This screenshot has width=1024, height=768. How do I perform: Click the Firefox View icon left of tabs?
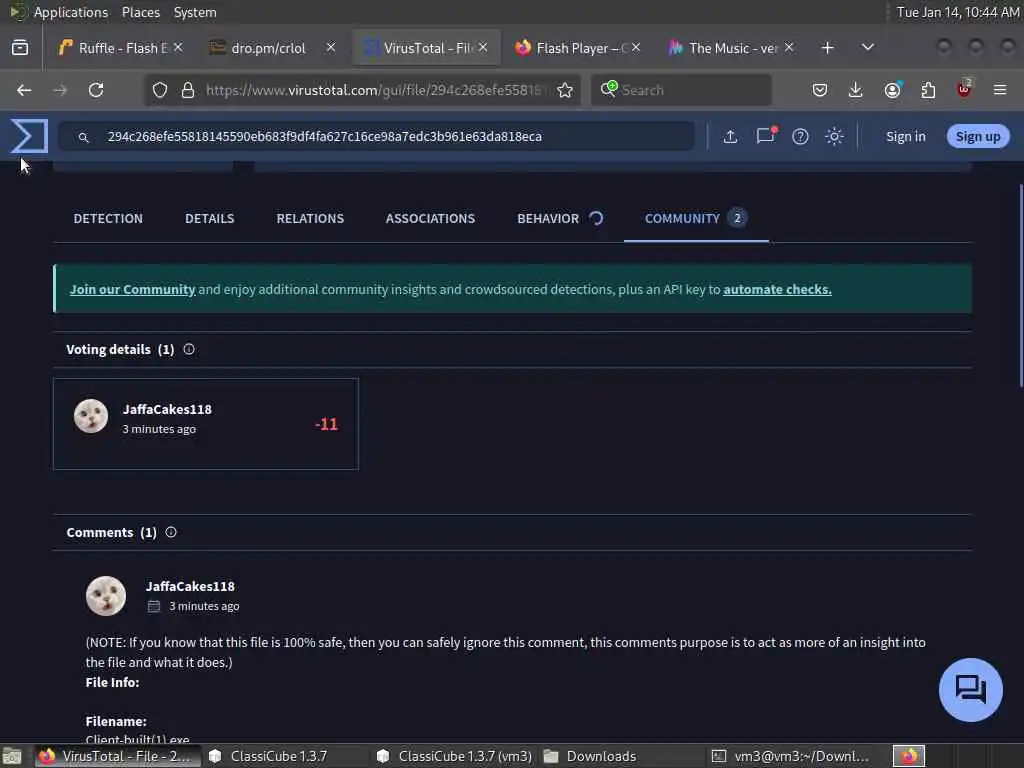pyautogui.click(x=20, y=48)
